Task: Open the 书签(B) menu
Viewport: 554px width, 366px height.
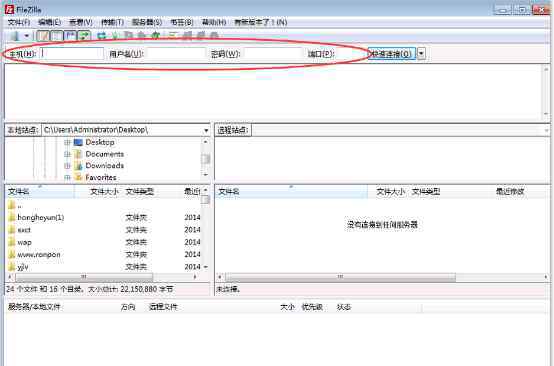Action: tap(182, 22)
